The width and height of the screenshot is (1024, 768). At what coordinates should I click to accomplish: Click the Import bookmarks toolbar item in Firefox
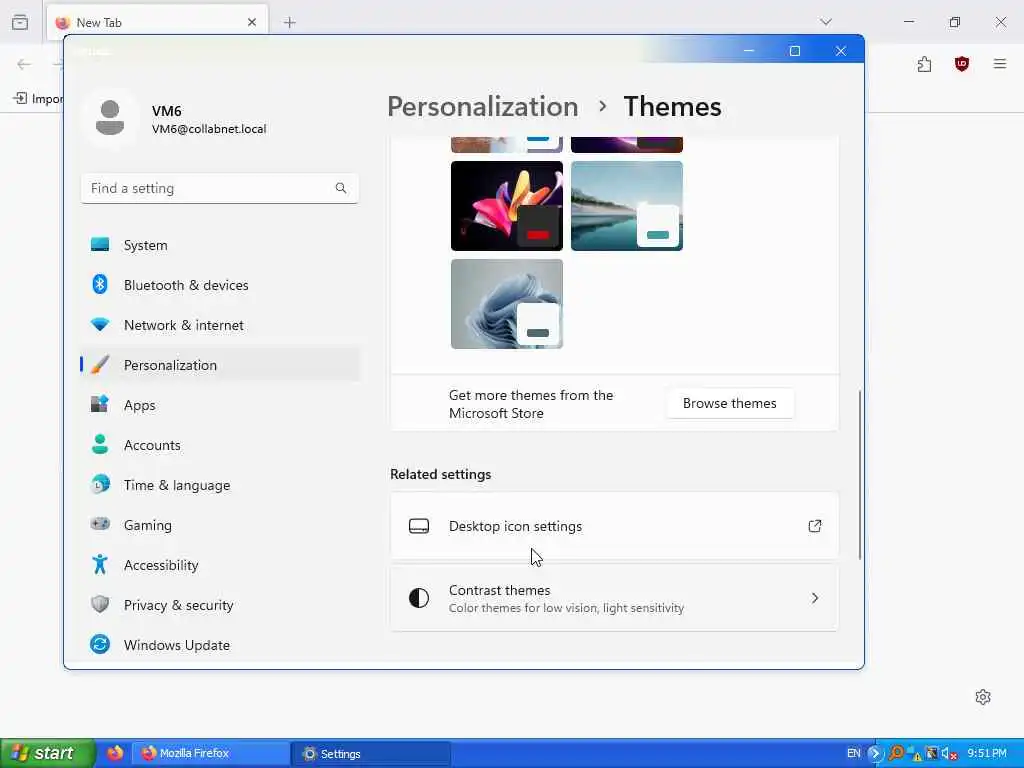(x=39, y=99)
